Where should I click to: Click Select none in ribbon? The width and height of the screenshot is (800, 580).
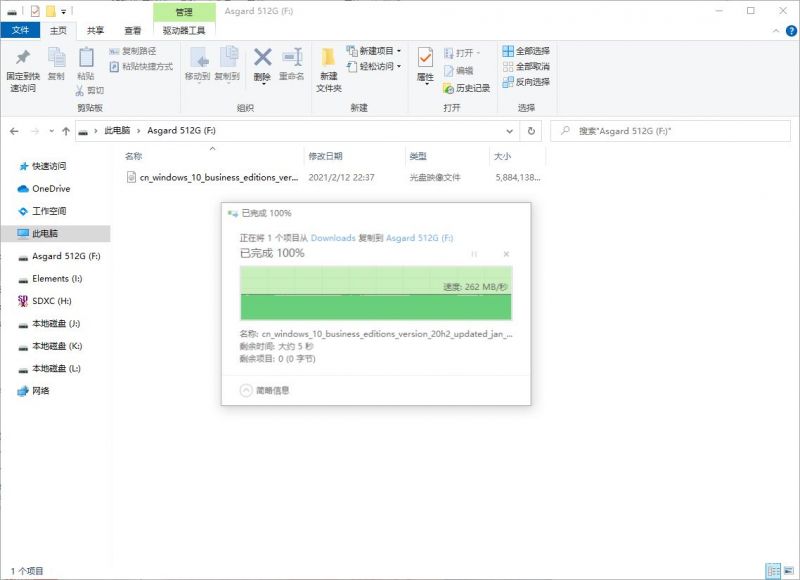526,66
